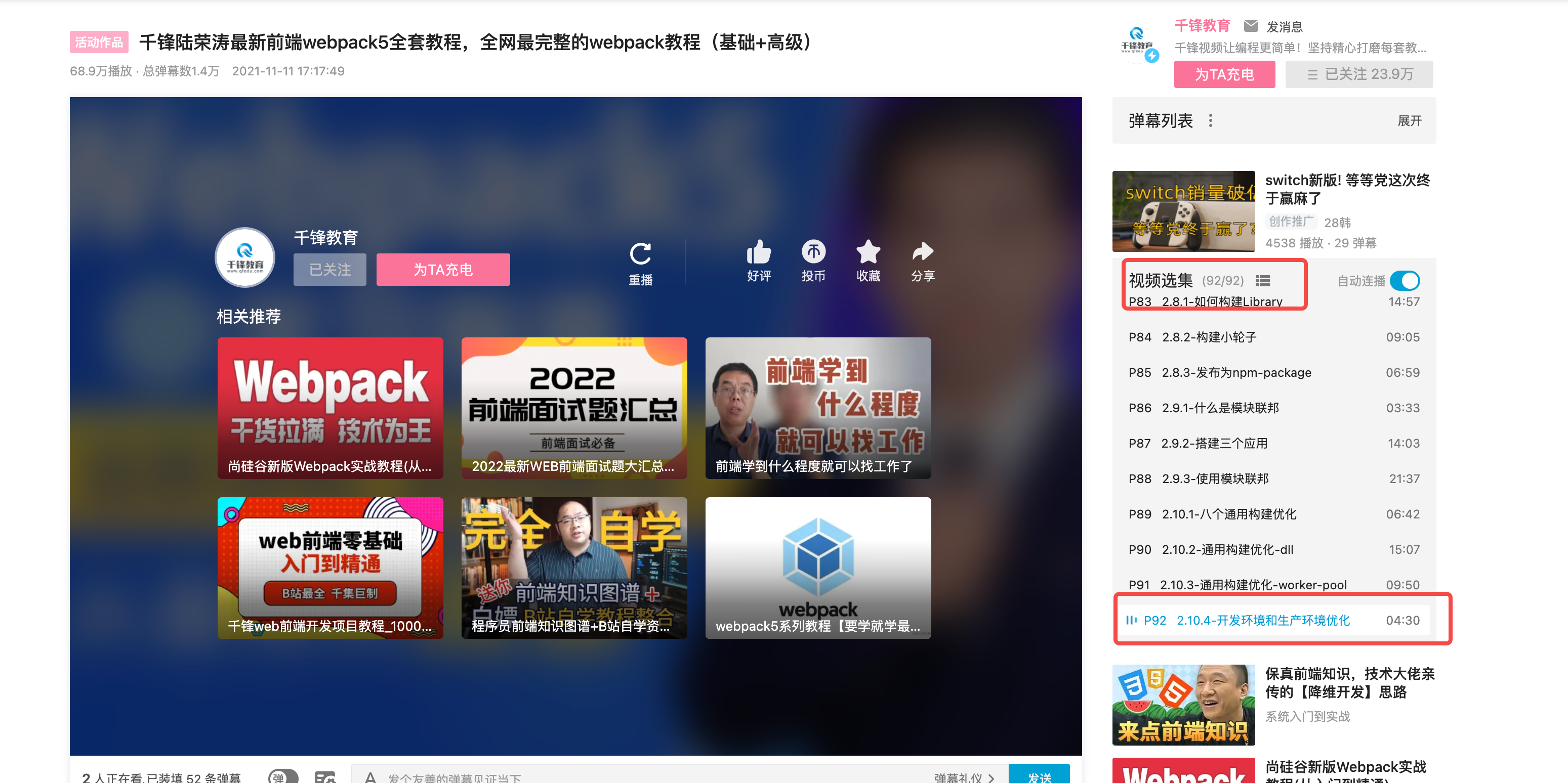Play episode P83 2.8.1-如何构建Library
Image resolution: width=1568 pixels, height=783 pixels.
click(1273, 302)
